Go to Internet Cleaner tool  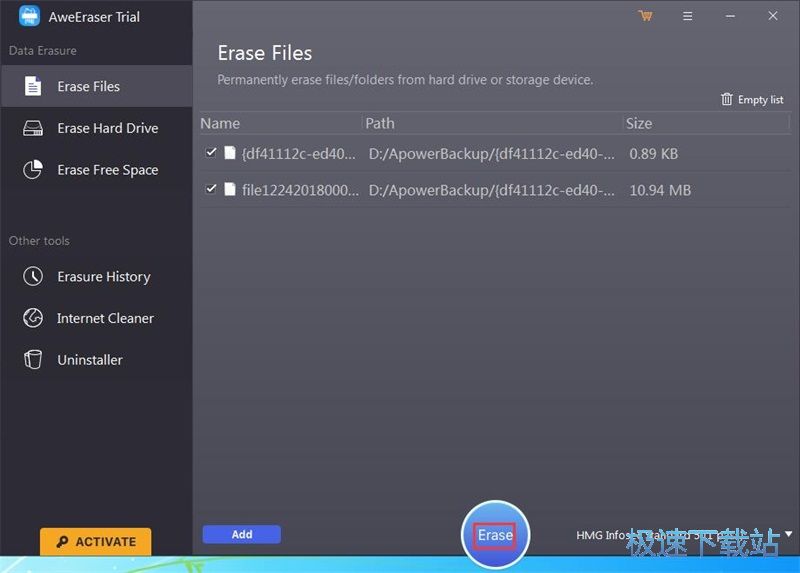point(96,318)
